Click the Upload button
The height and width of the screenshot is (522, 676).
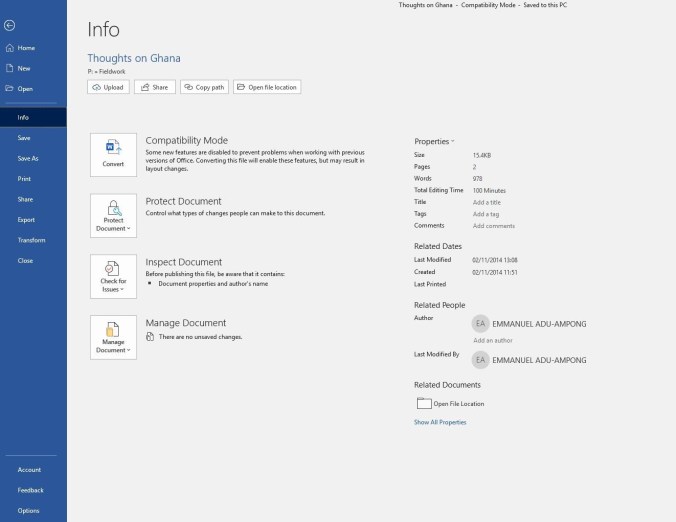(108, 87)
